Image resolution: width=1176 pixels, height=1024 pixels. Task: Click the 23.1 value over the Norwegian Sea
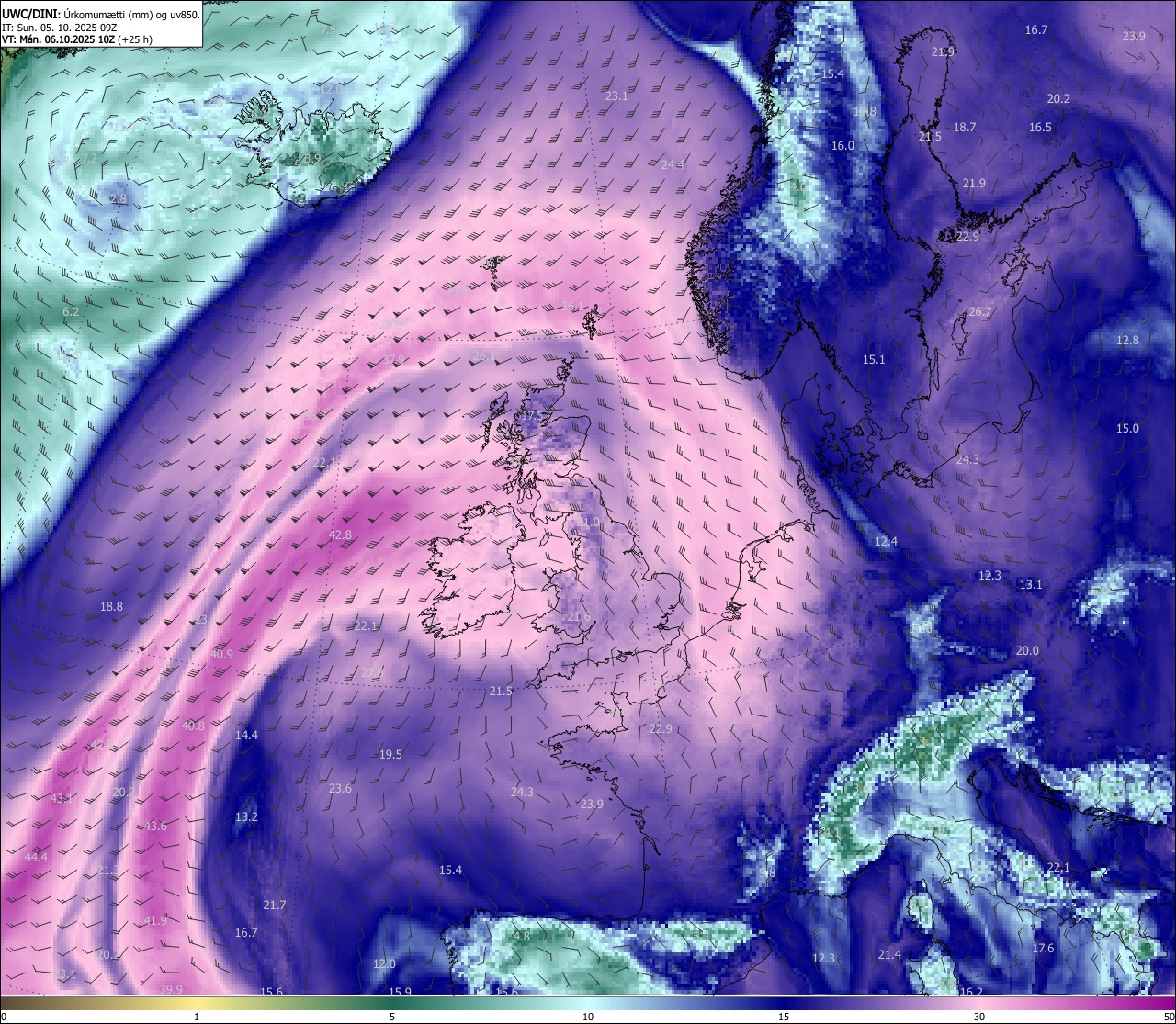click(x=616, y=96)
